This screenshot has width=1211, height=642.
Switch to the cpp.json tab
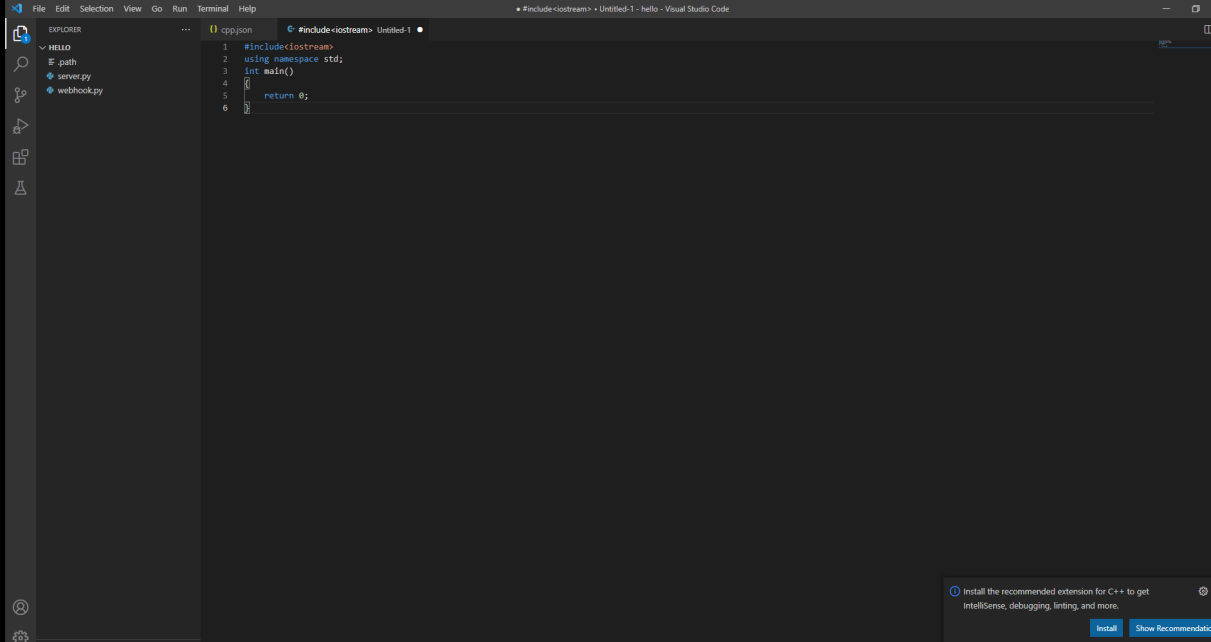(x=238, y=29)
